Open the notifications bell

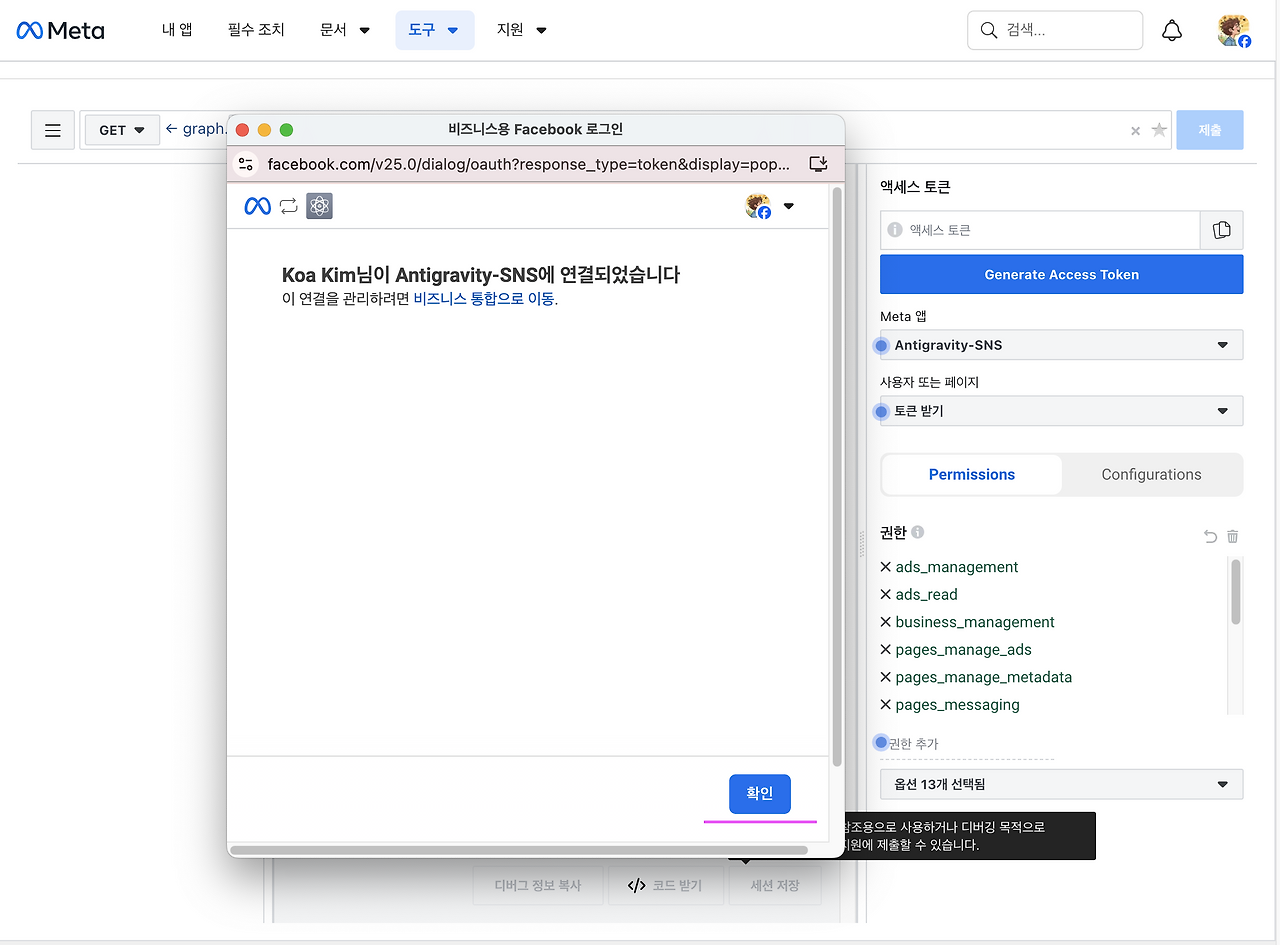pyautogui.click(x=1172, y=31)
